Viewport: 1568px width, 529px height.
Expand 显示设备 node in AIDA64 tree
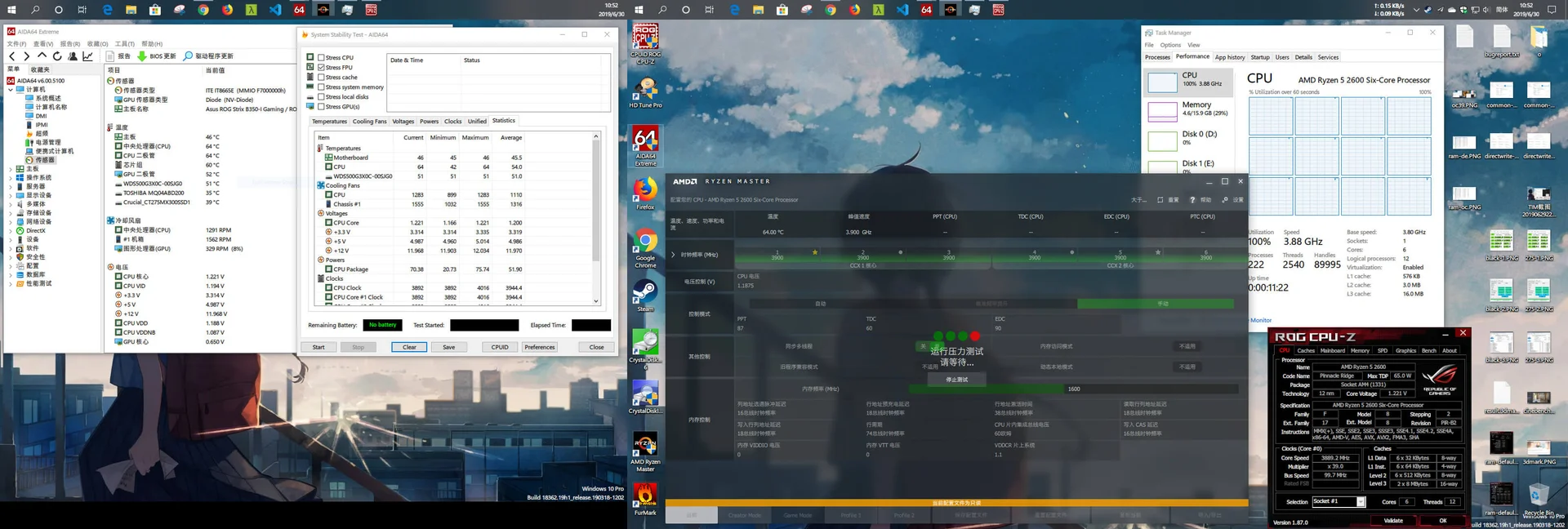point(11,195)
